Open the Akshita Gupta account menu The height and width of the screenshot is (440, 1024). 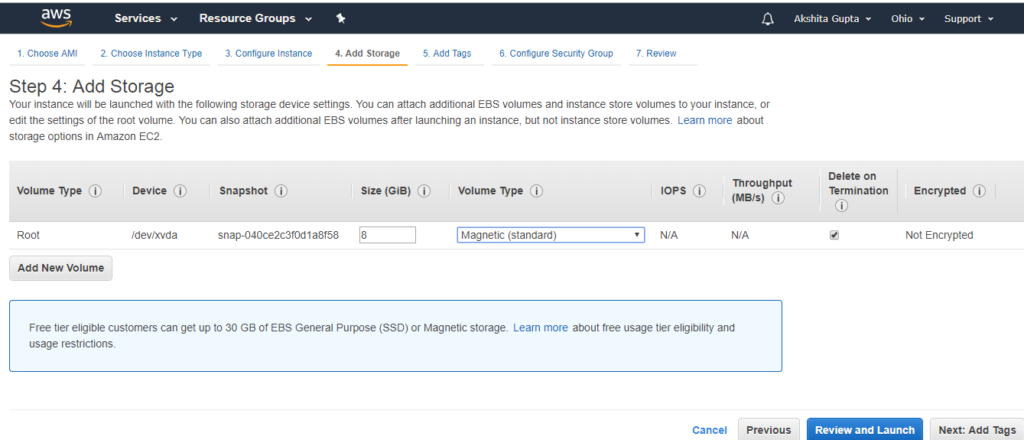(832, 19)
